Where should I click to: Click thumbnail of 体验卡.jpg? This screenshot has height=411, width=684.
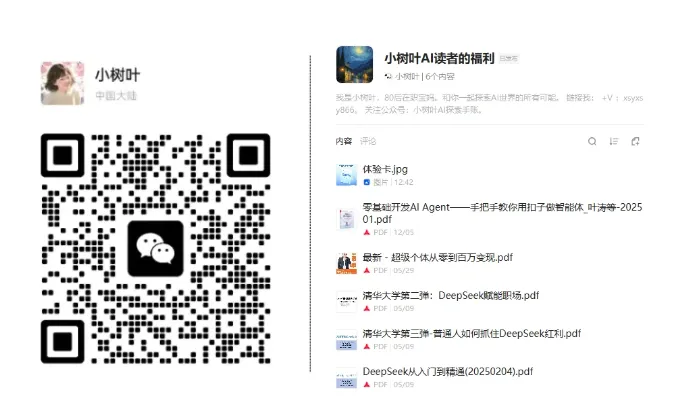346,175
